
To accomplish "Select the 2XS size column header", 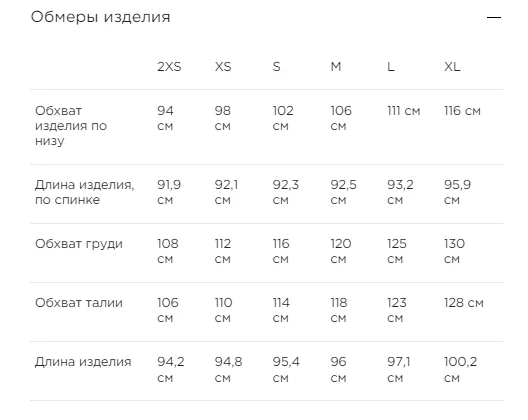I will (x=169, y=67).
